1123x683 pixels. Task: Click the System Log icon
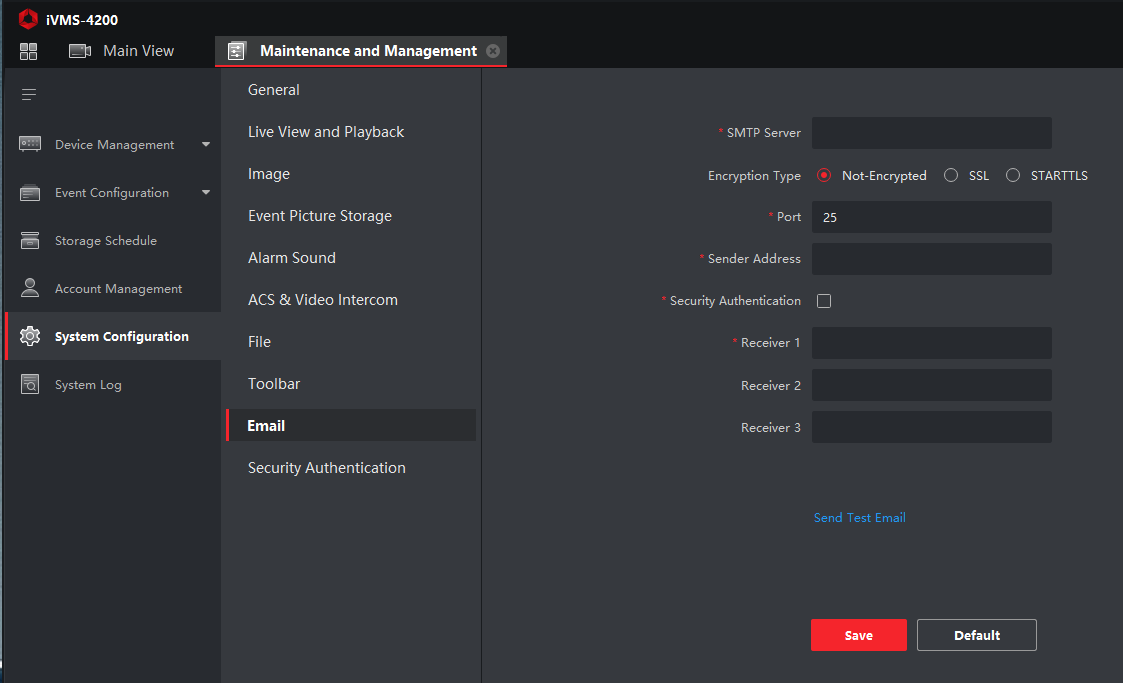[30, 385]
